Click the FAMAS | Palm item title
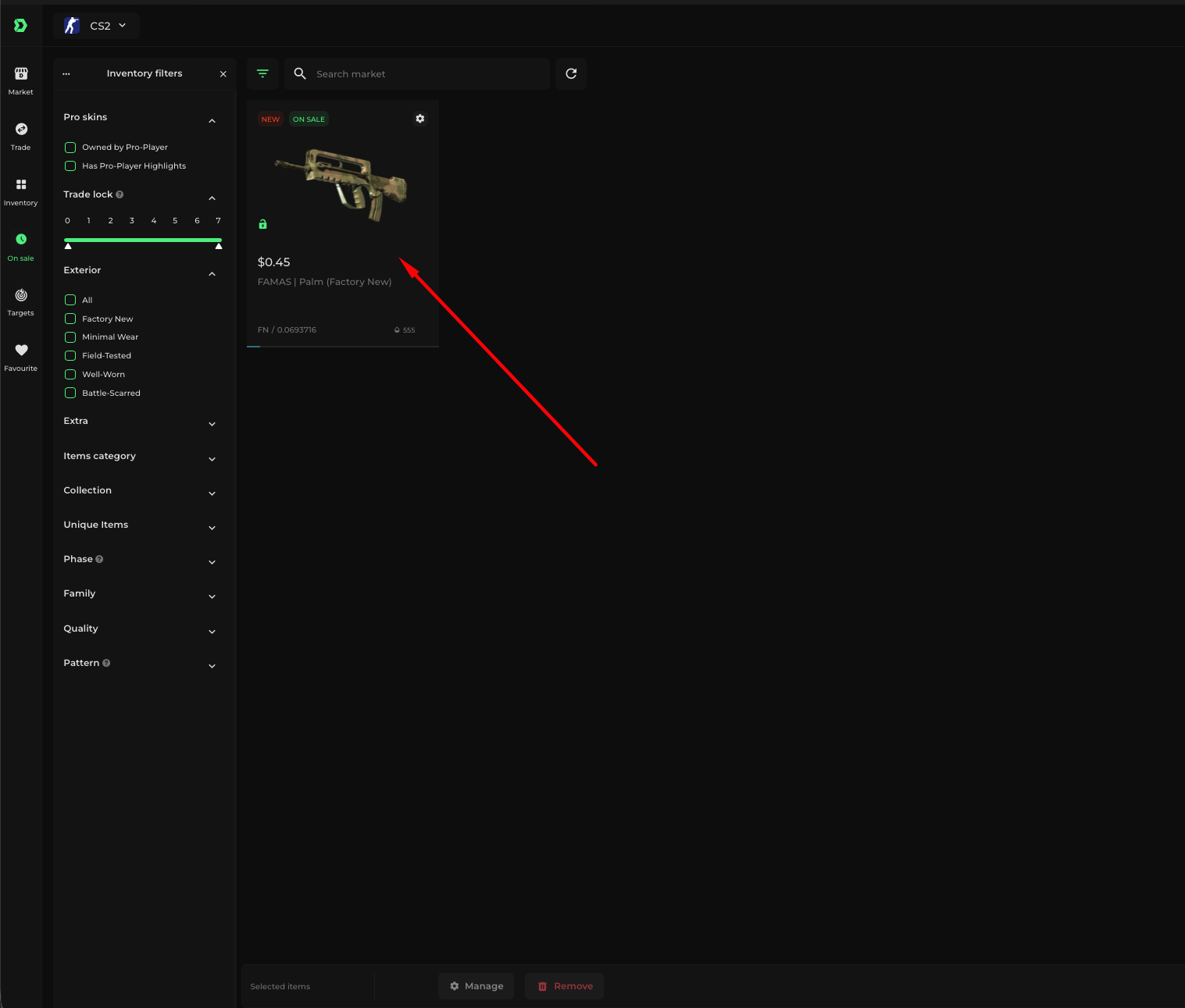This screenshot has width=1185, height=1008. pyautogui.click(x=325, y=282)
